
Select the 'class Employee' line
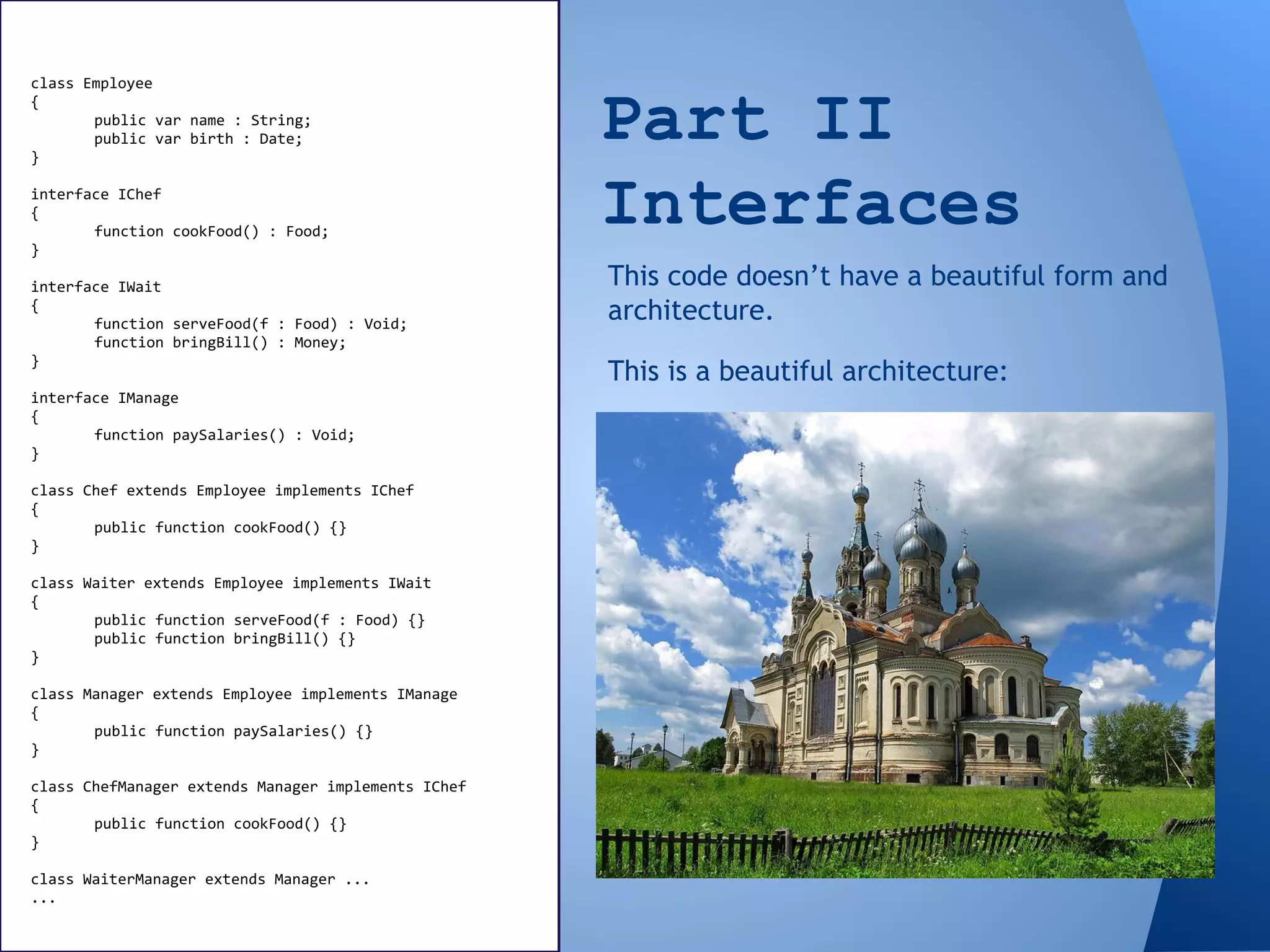point(92,84)
